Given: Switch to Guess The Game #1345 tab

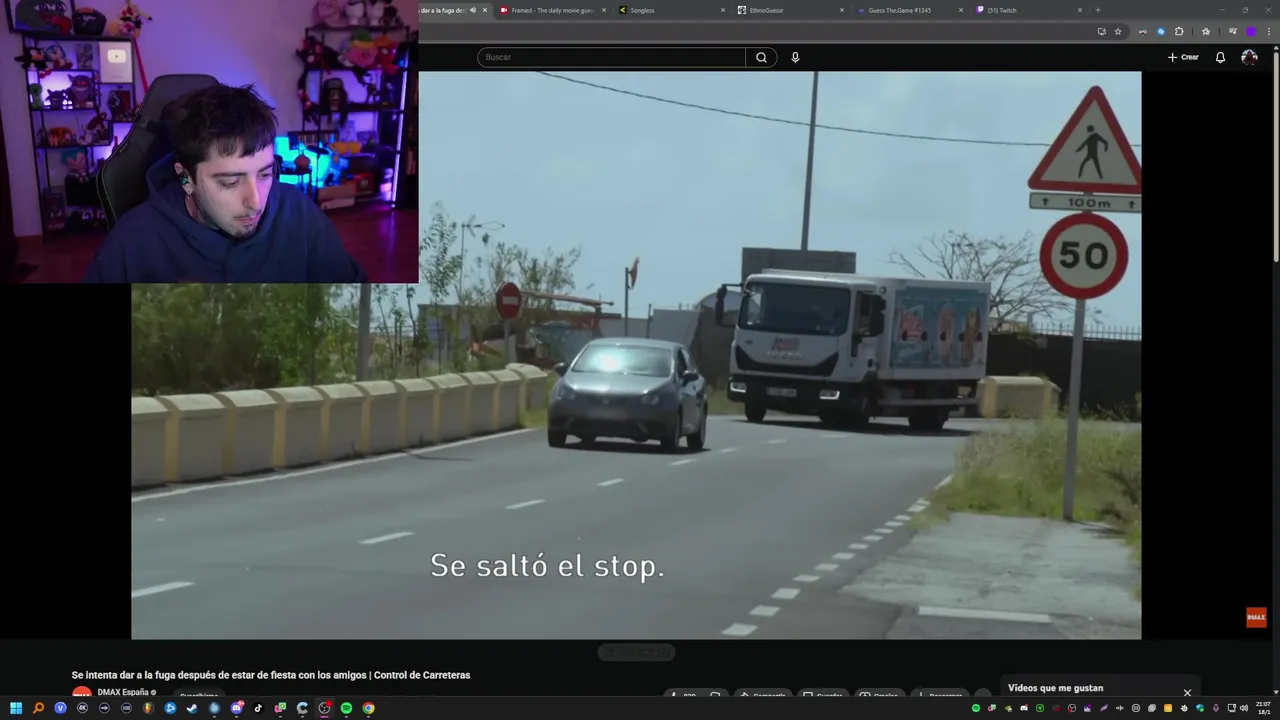Looking at the screenshot, I should [x=908, y=10].
